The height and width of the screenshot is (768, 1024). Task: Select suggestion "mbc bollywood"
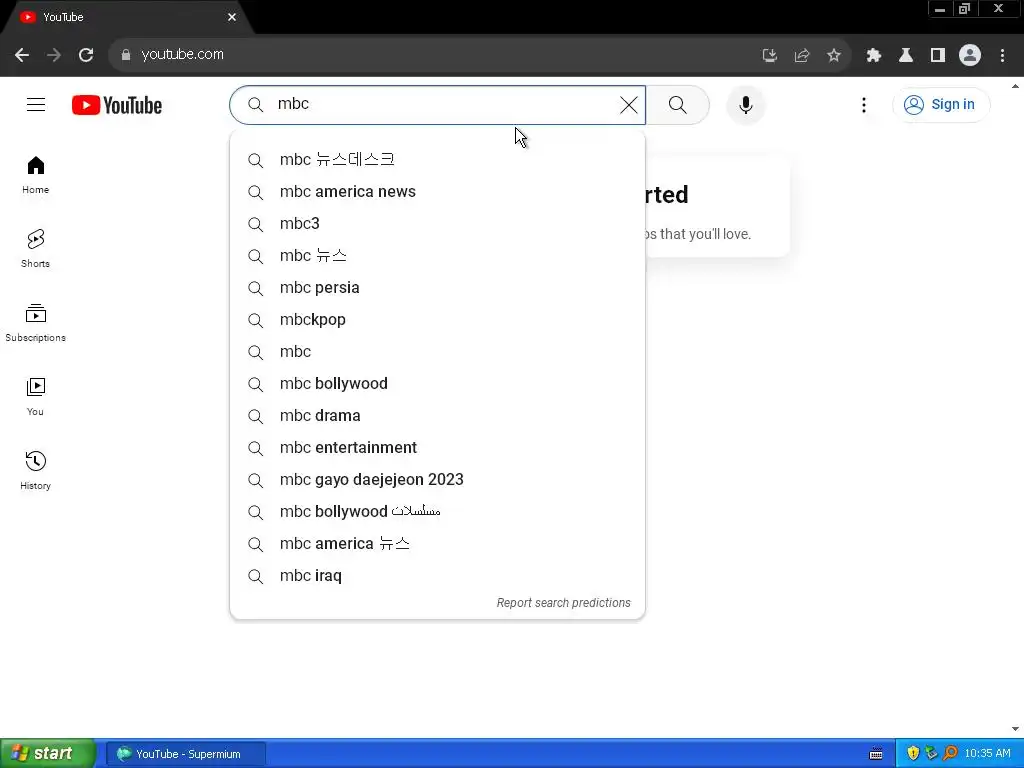[438, 384]
